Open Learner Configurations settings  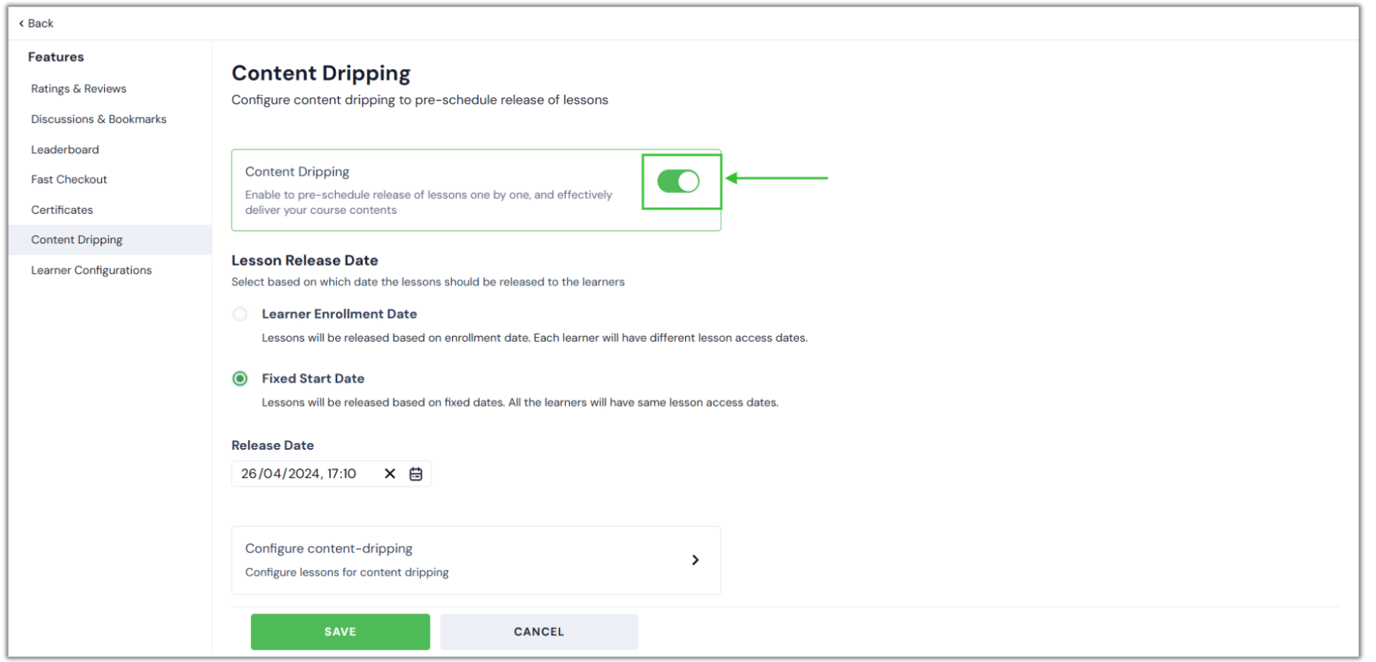[91, 270]
